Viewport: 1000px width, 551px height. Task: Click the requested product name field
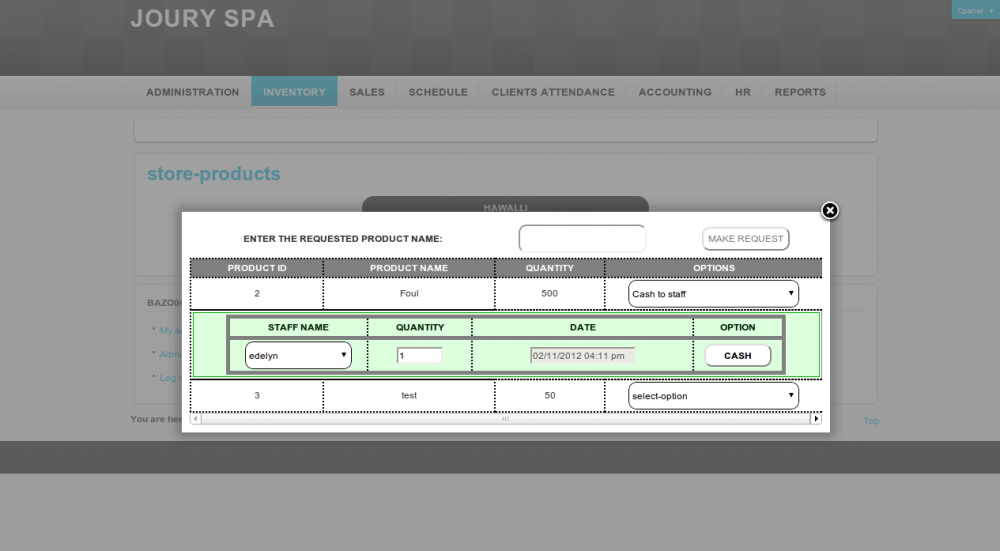click(x=582, y=239)
